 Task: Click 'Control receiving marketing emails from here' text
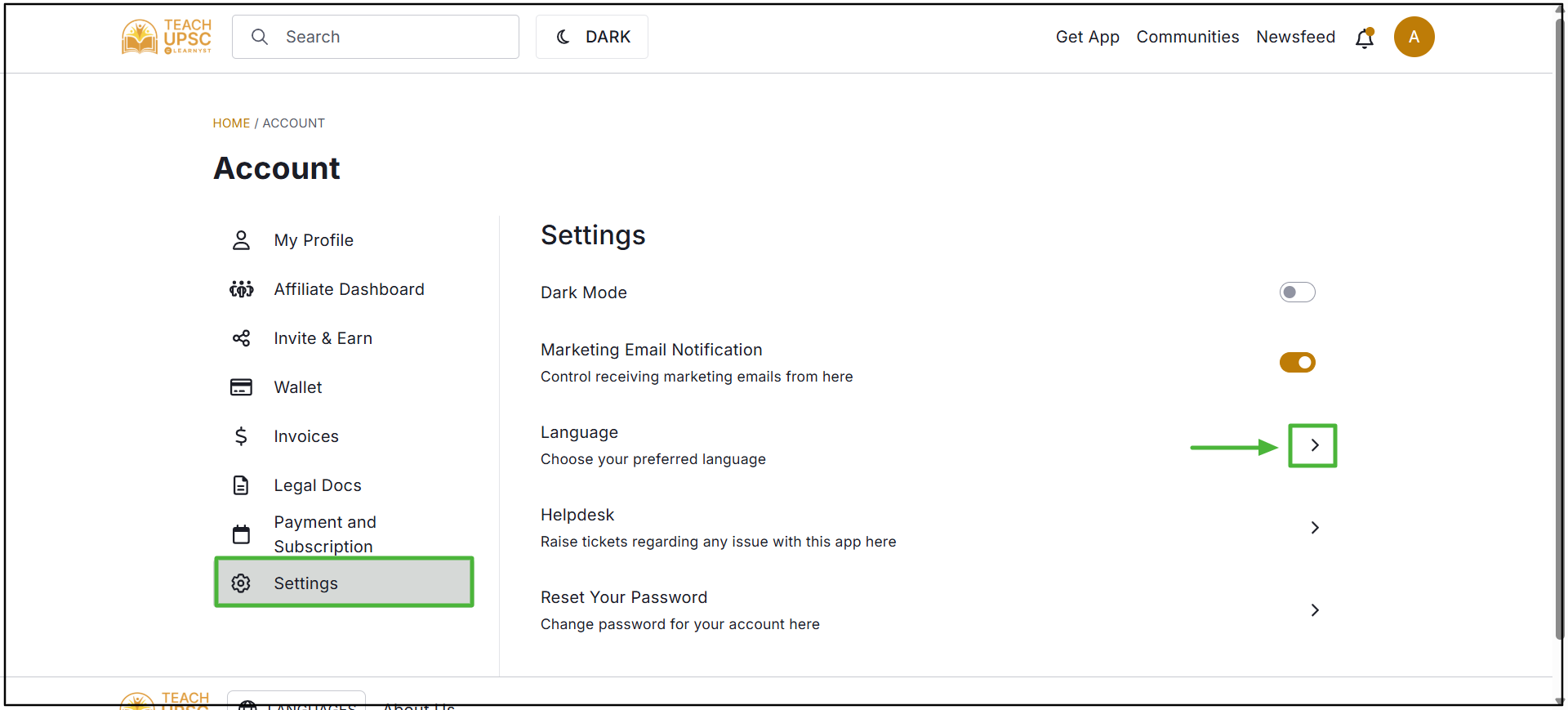tap(697, 377)
